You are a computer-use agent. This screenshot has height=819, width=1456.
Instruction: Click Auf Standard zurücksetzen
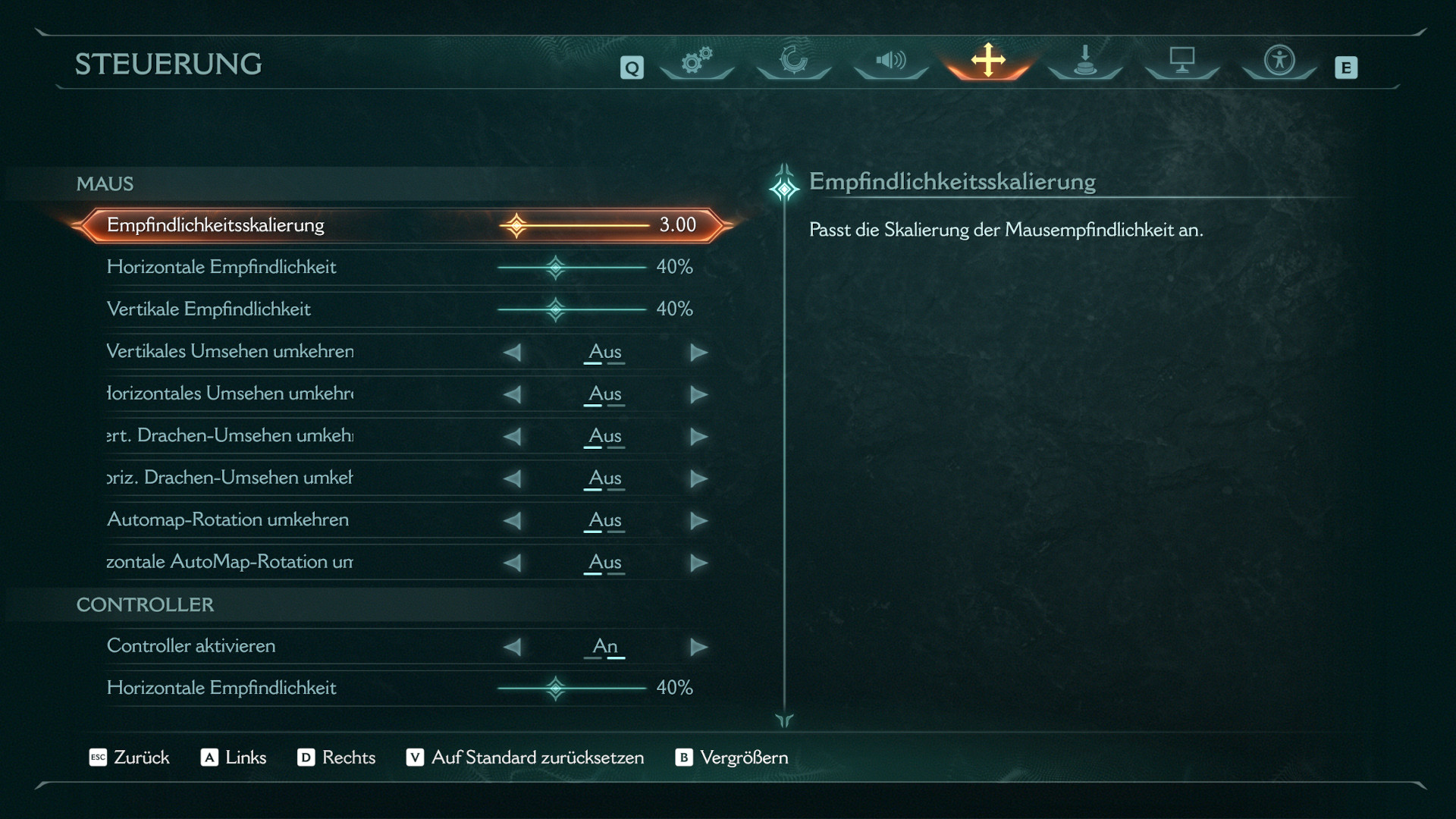(525, 758)
